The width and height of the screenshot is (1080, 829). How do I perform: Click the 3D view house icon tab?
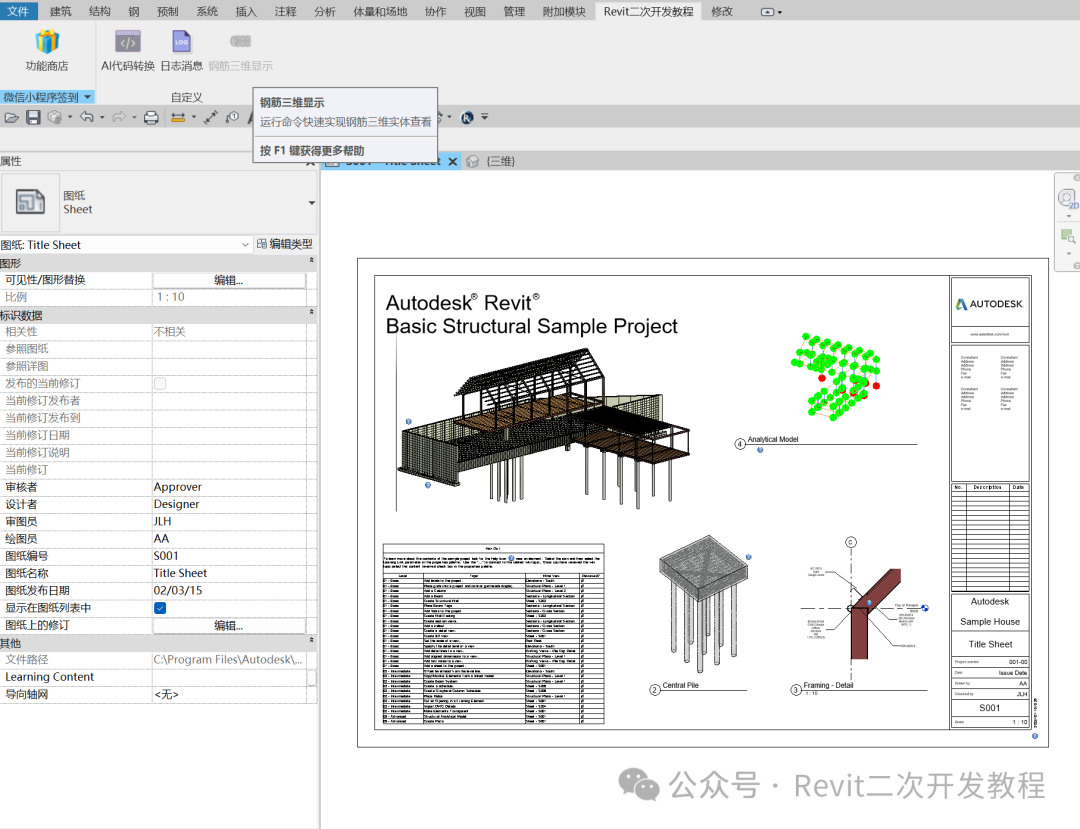pos(472,161)
